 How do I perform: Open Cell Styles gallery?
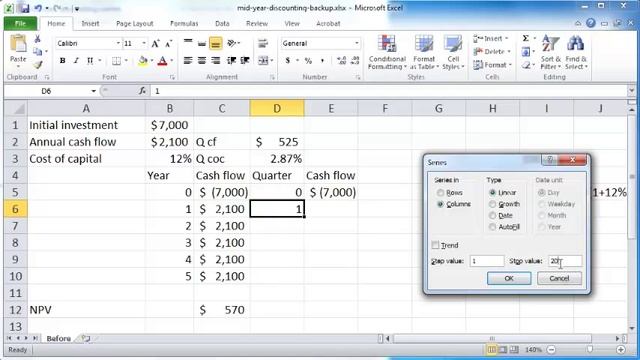coord(453,52)
